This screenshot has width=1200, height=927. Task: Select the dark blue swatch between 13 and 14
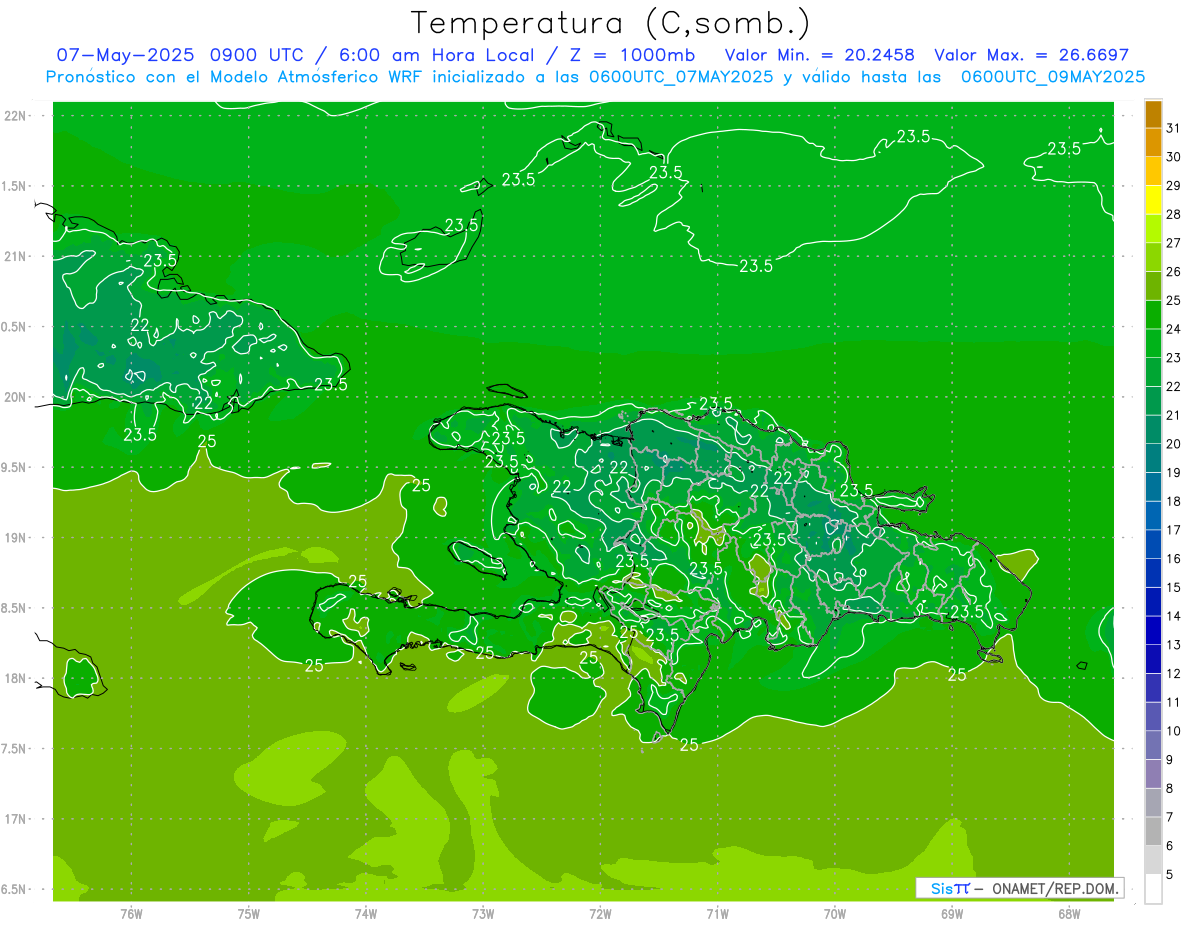point(1153,631)
